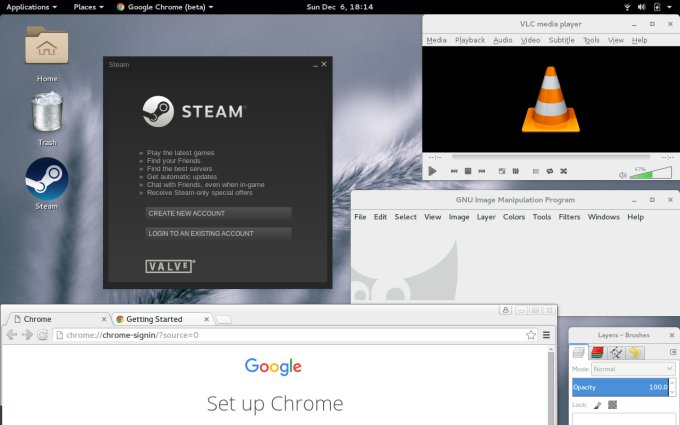680x425 pixels.
Task: Open GIMP dock tab configure menu
Action: point(673,352)
